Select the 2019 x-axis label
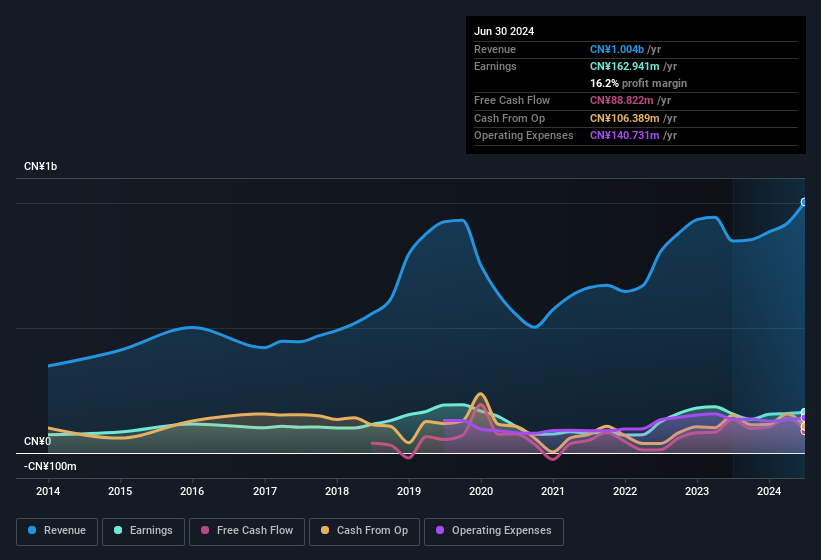This screenshot has width=821, height=560. (409, 491)
